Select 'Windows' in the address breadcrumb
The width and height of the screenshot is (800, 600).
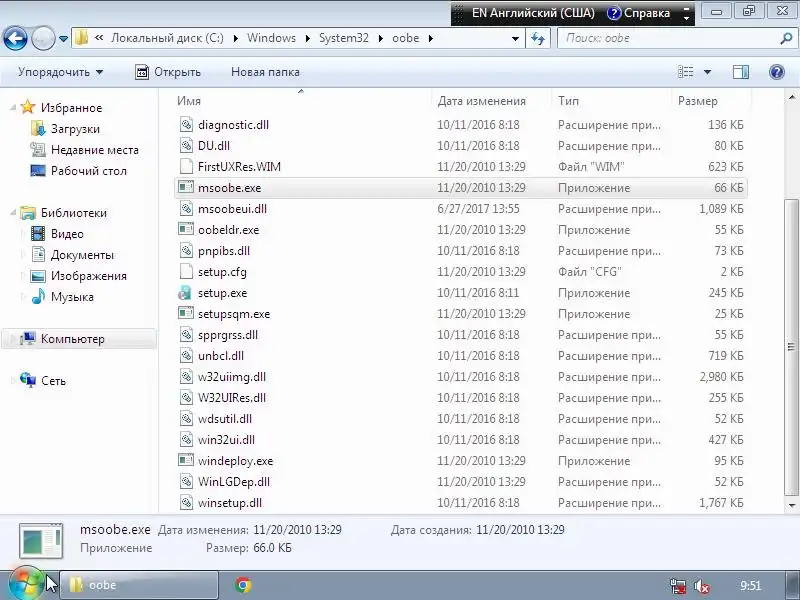[x=271, y=38]
